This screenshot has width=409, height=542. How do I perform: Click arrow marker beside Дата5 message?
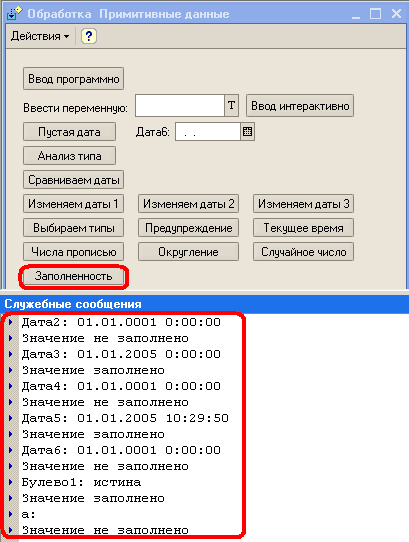[11, 418]
